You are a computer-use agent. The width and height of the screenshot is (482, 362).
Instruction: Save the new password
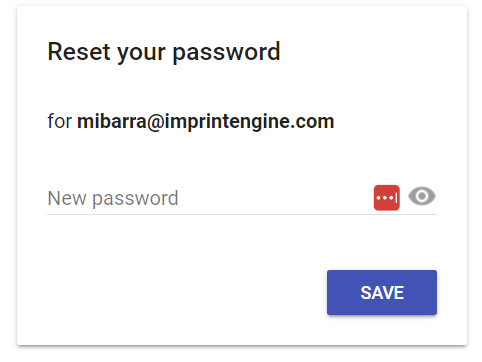pos(382,292)
